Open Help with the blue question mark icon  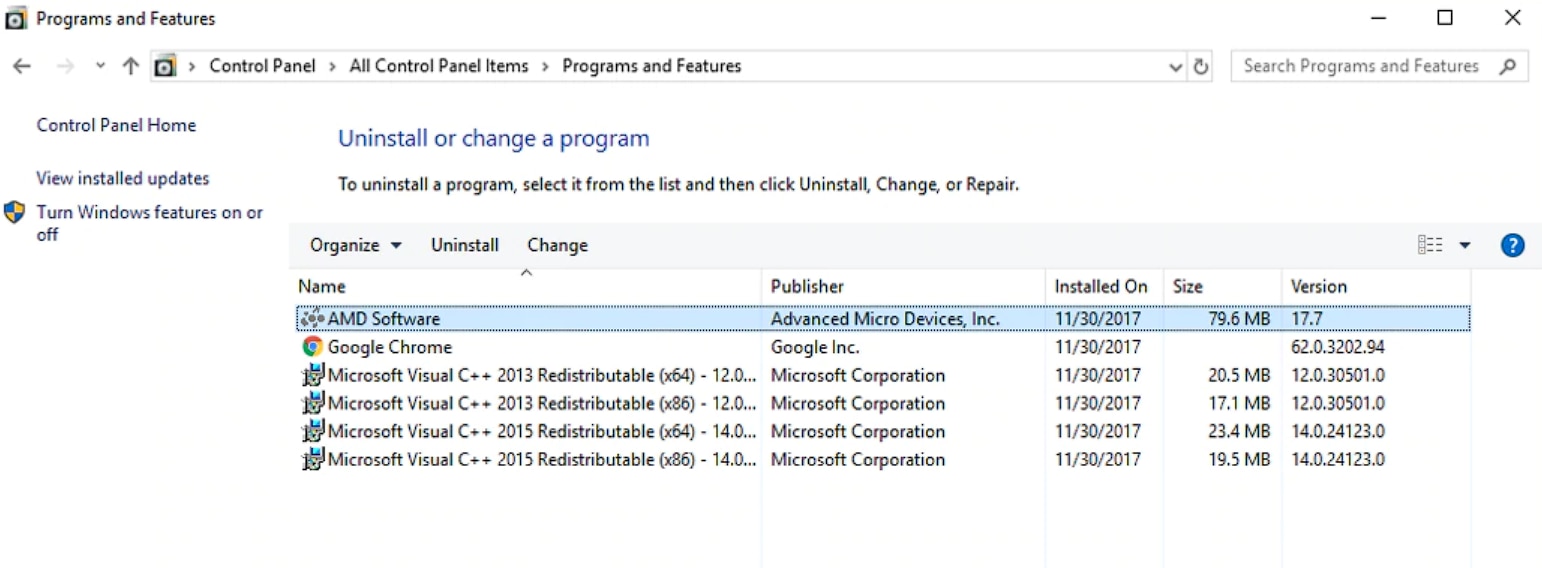1512,245
